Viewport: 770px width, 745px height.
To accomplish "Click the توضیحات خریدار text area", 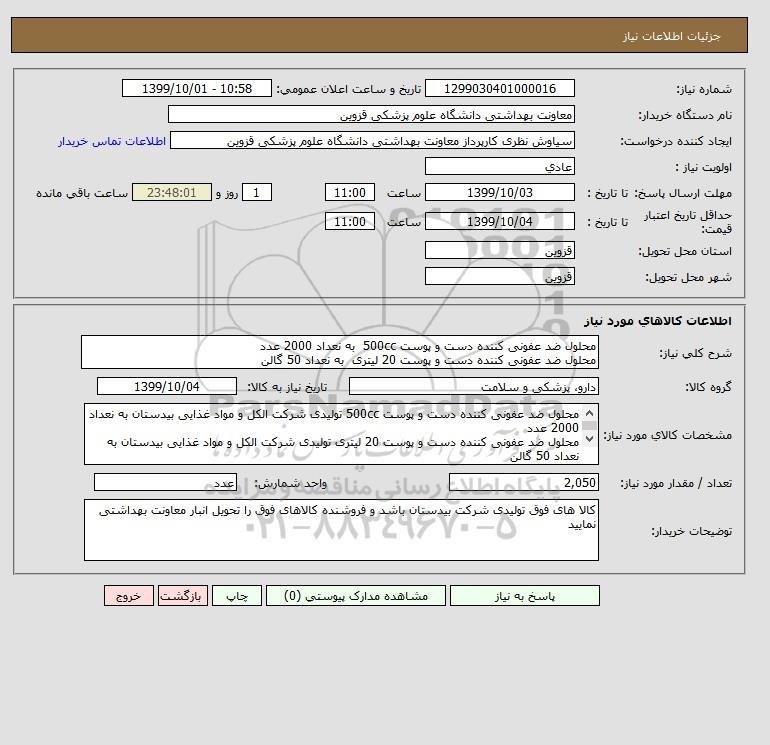I will tap(341, 530).
